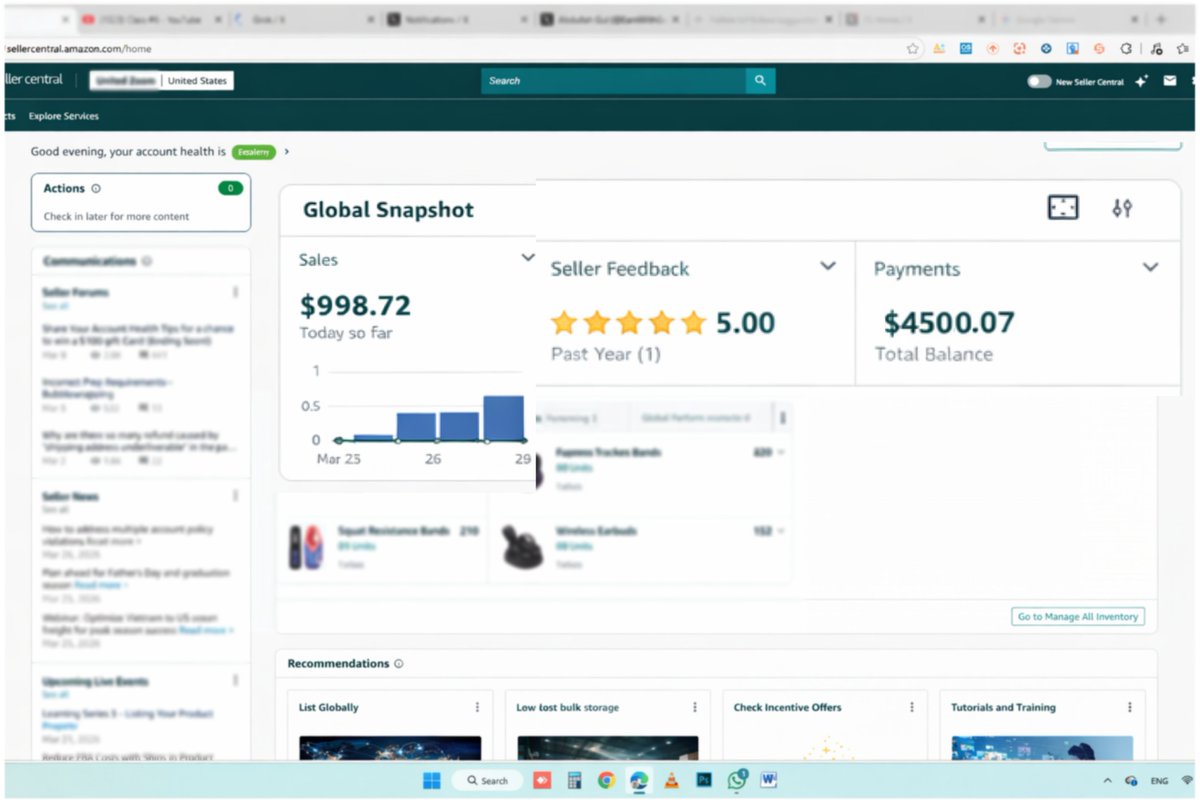The height and width of the screenshot is (800, 1200).
Task: Click the Seller Forums heading
Action: click(x=76, y=292)
